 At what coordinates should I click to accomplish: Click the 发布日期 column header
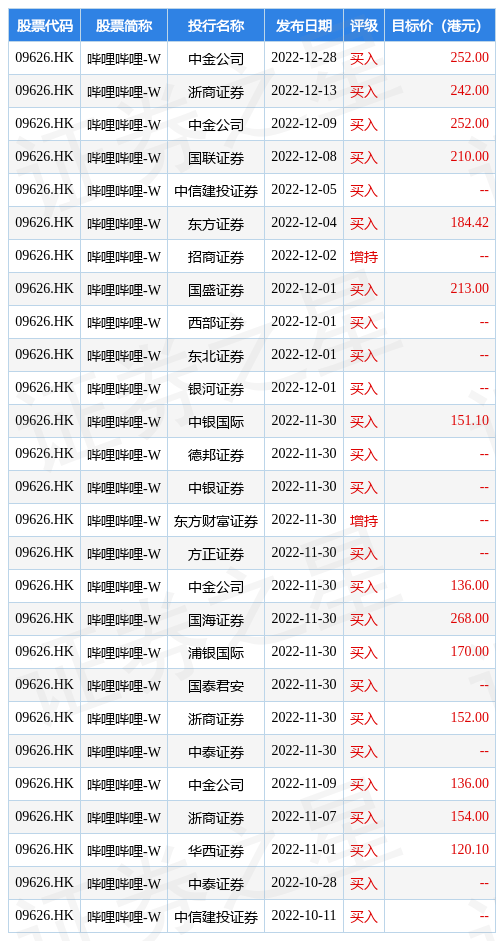tap(304, 25)
